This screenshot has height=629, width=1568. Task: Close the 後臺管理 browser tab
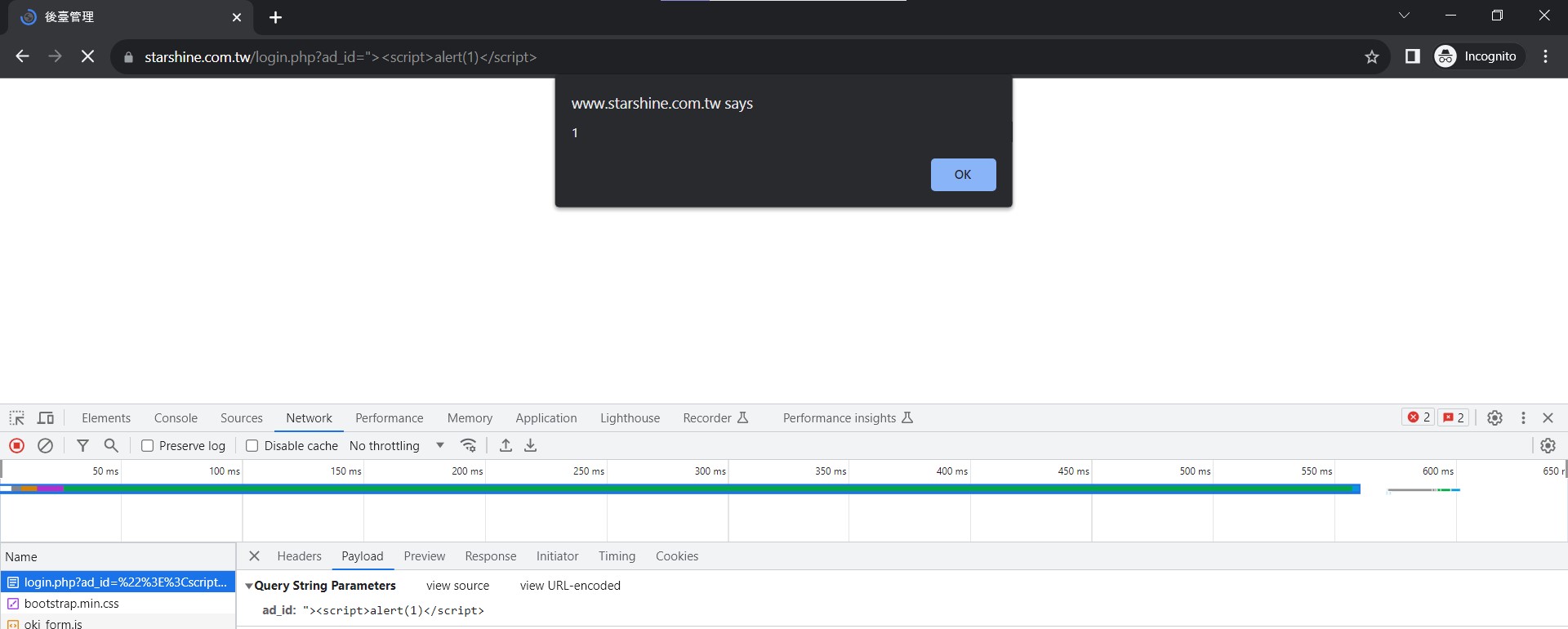click(x=237, y=17)
